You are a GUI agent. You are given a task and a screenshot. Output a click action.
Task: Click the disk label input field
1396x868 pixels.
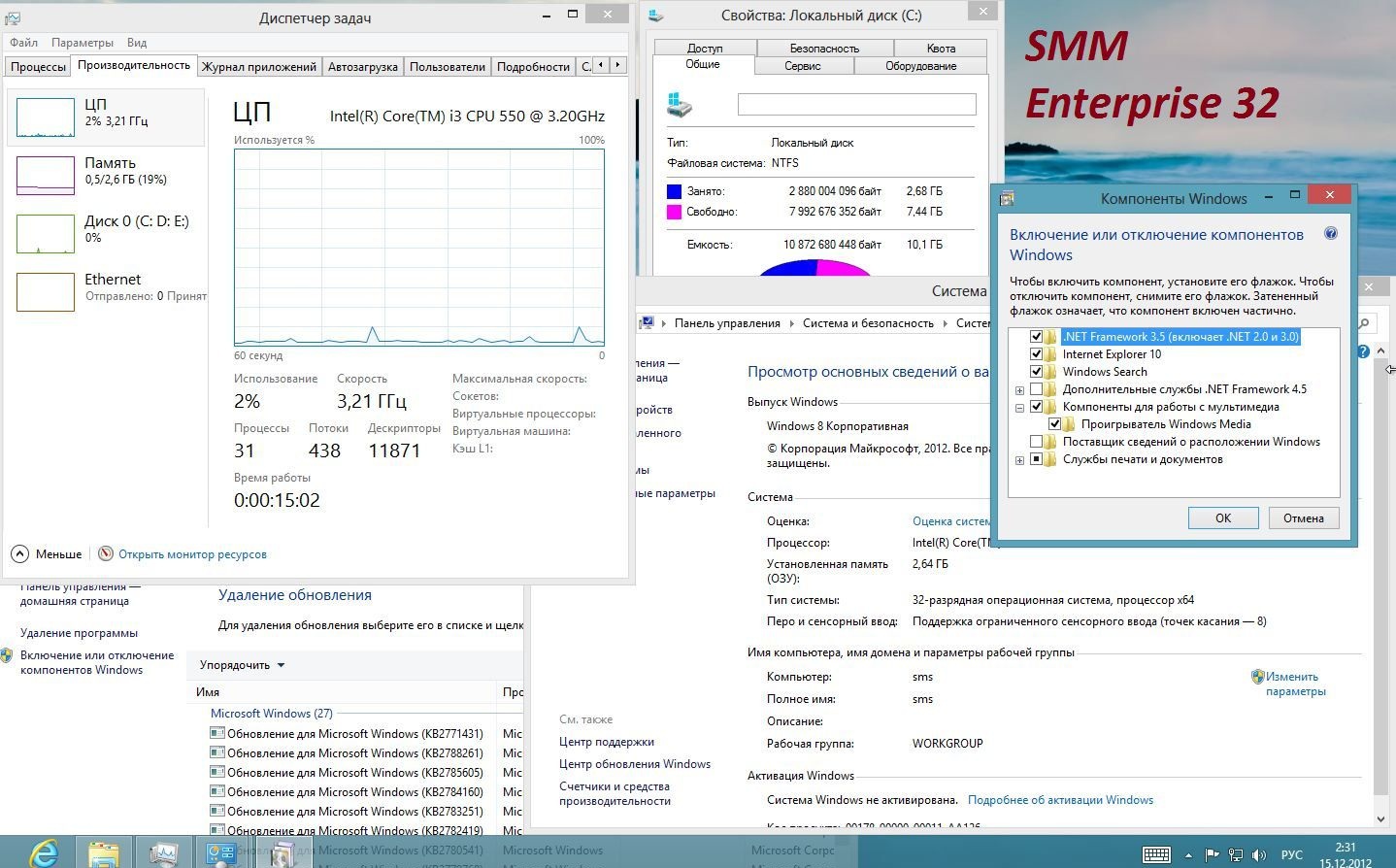point(856,104)
